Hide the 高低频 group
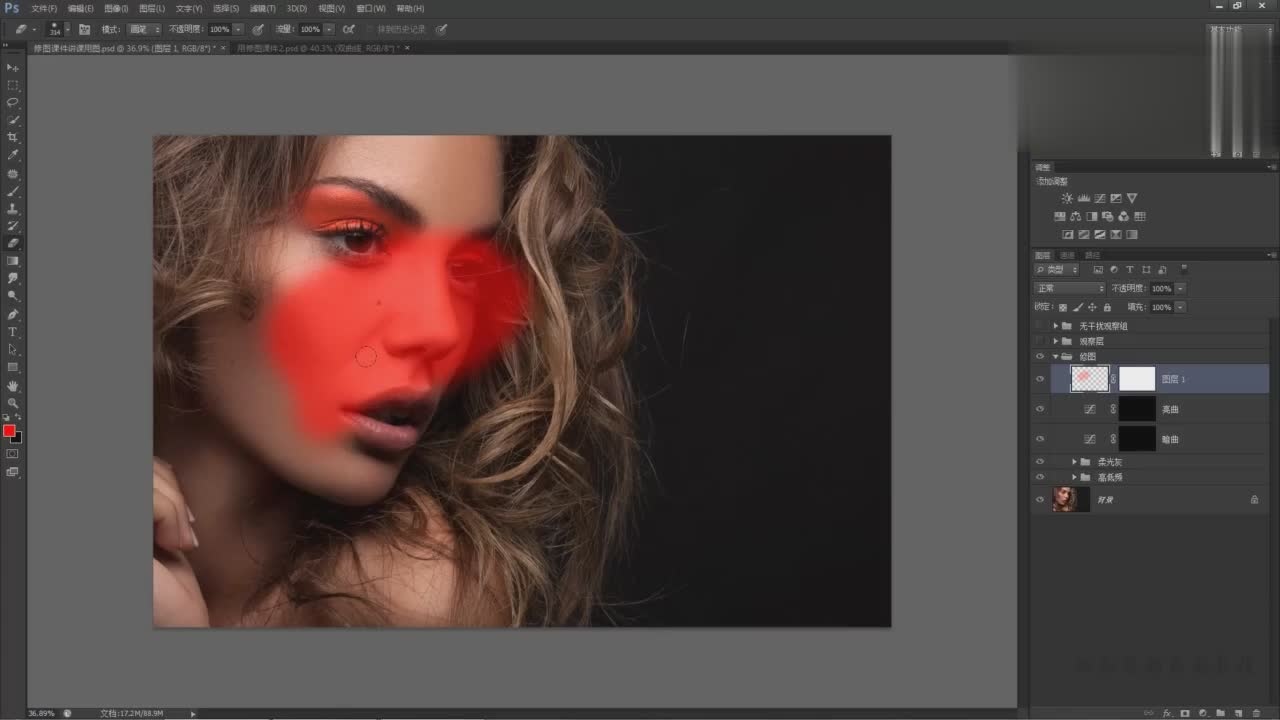This screenshot has height=720, width=1280. pos(1040,477)
